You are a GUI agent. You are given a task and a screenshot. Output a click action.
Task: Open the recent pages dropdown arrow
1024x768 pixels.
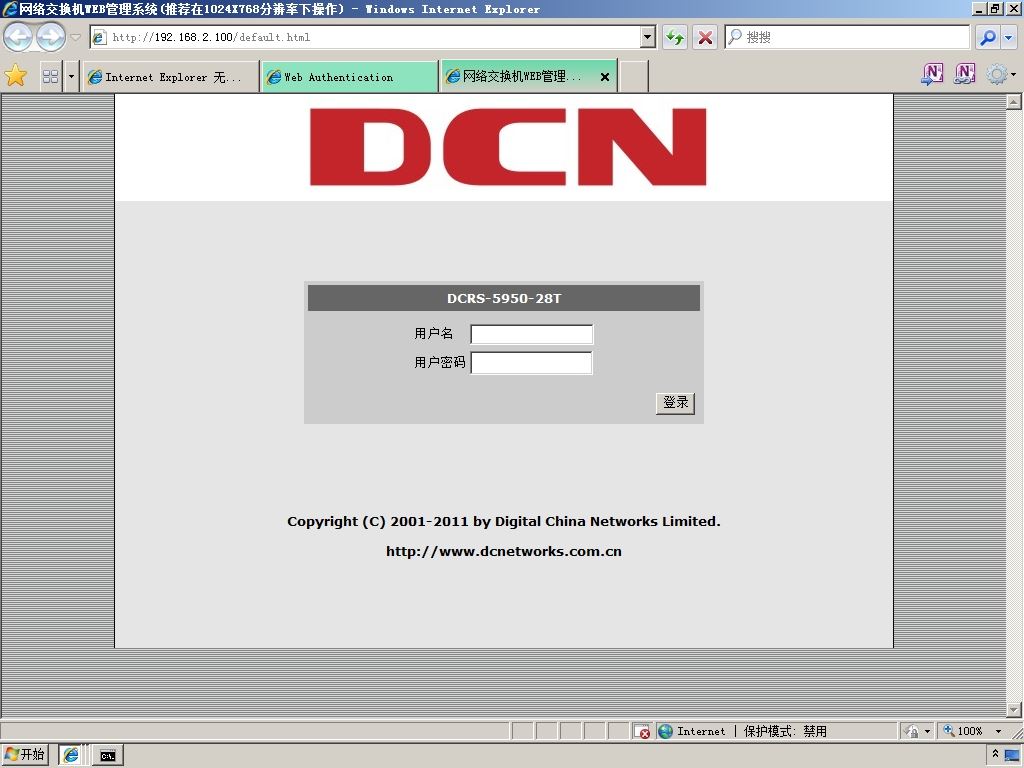[x=76, y=37]
